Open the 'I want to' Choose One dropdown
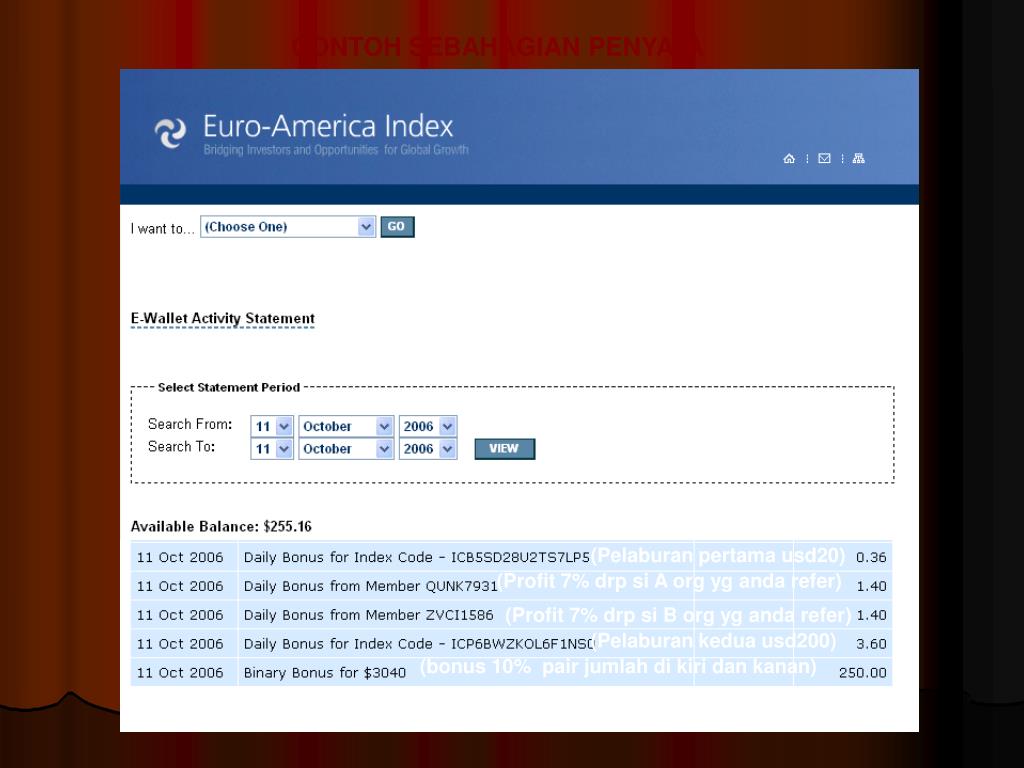 288,227
